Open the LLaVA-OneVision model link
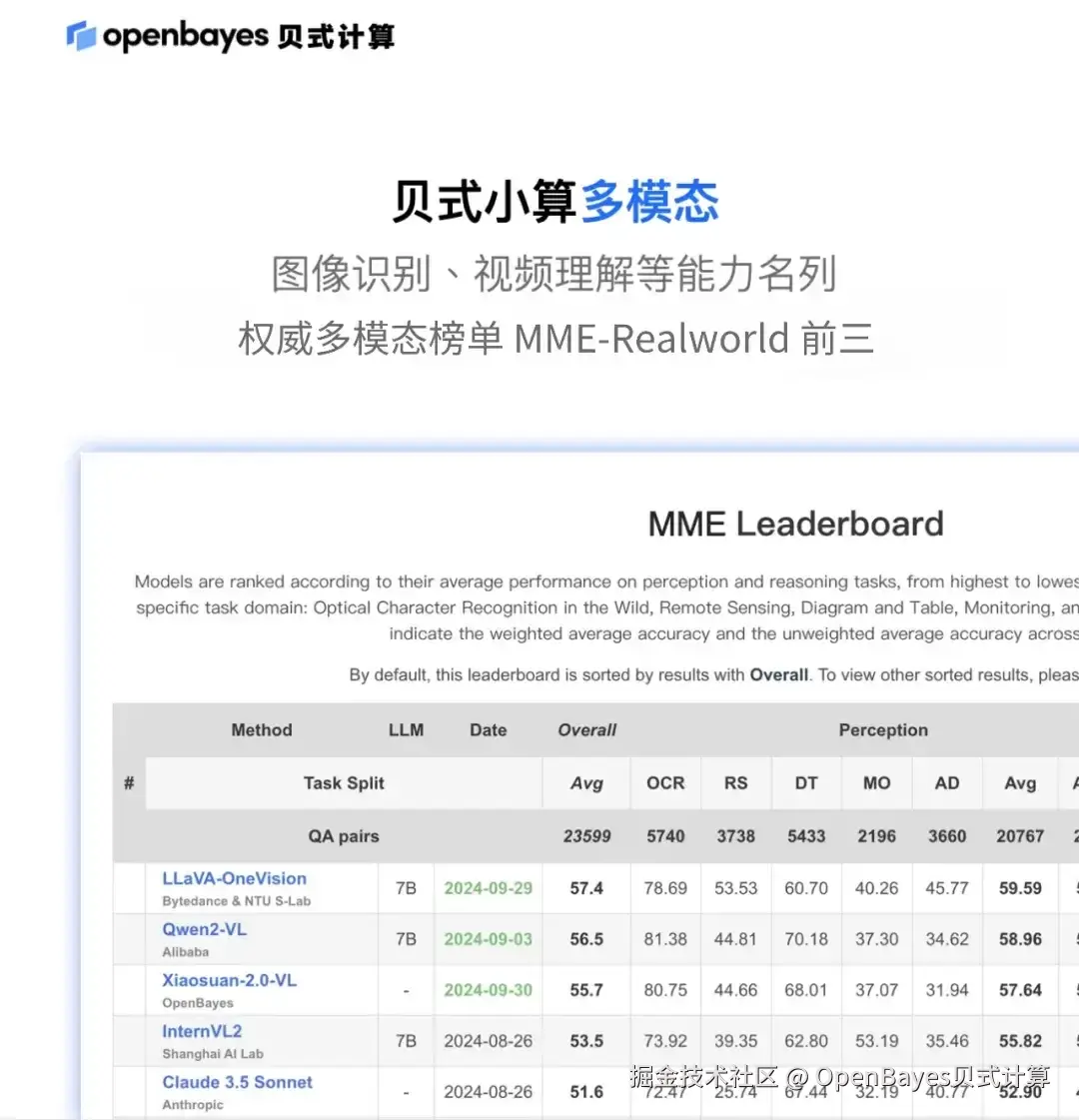The height and width of the screenshot is (1120, 1079). 234,878
